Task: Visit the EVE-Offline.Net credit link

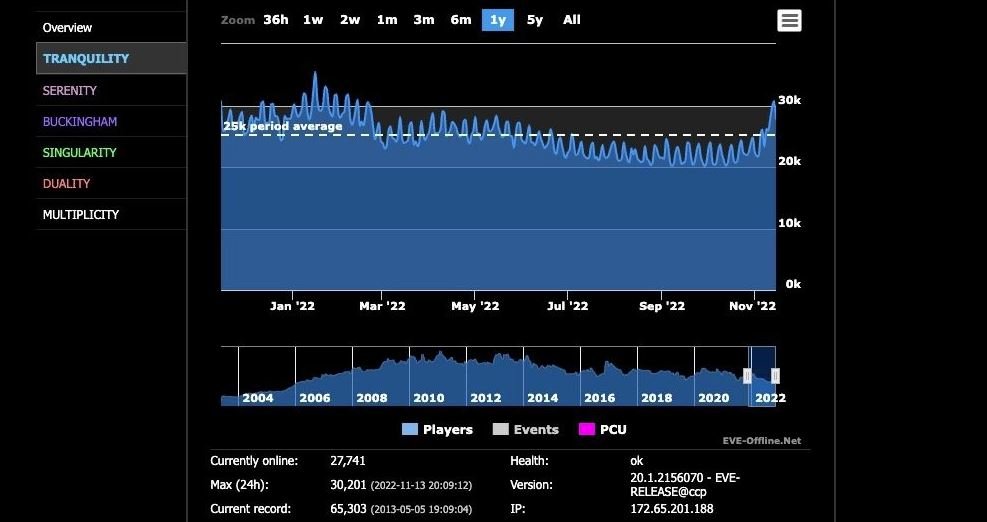Action: [762, 440]
